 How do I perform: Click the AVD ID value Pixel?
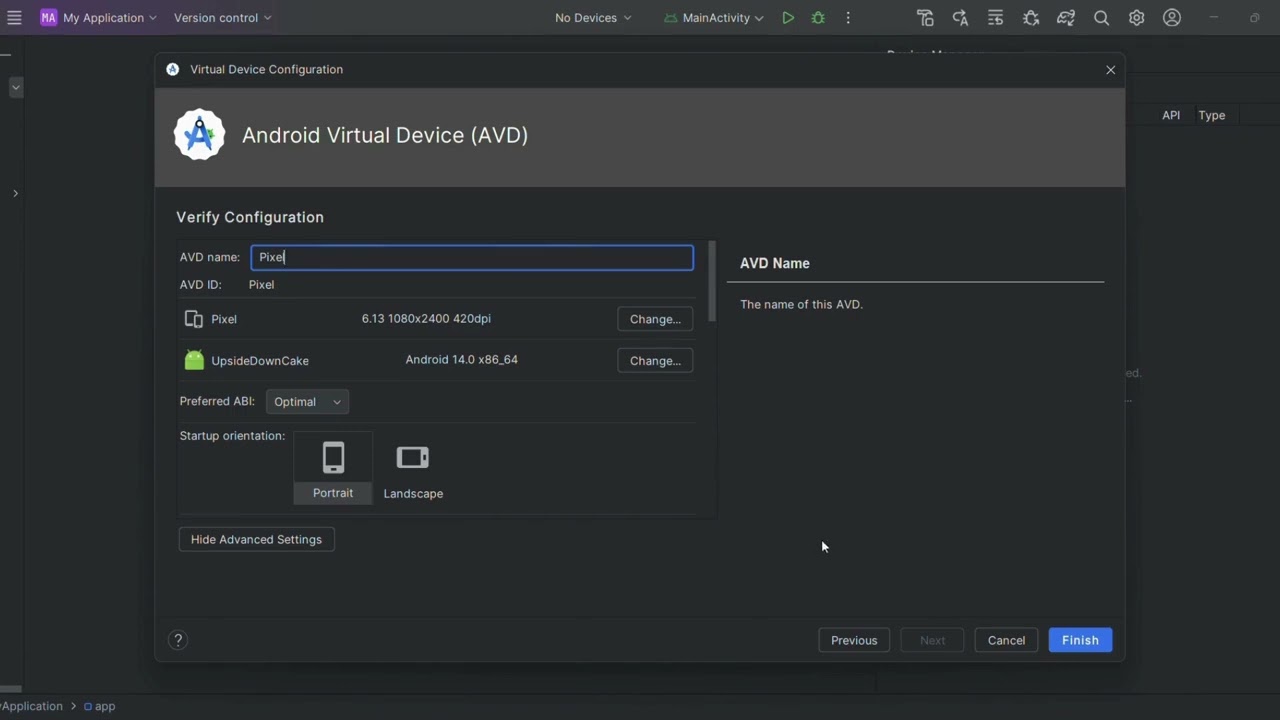click(x=261, y=285)
